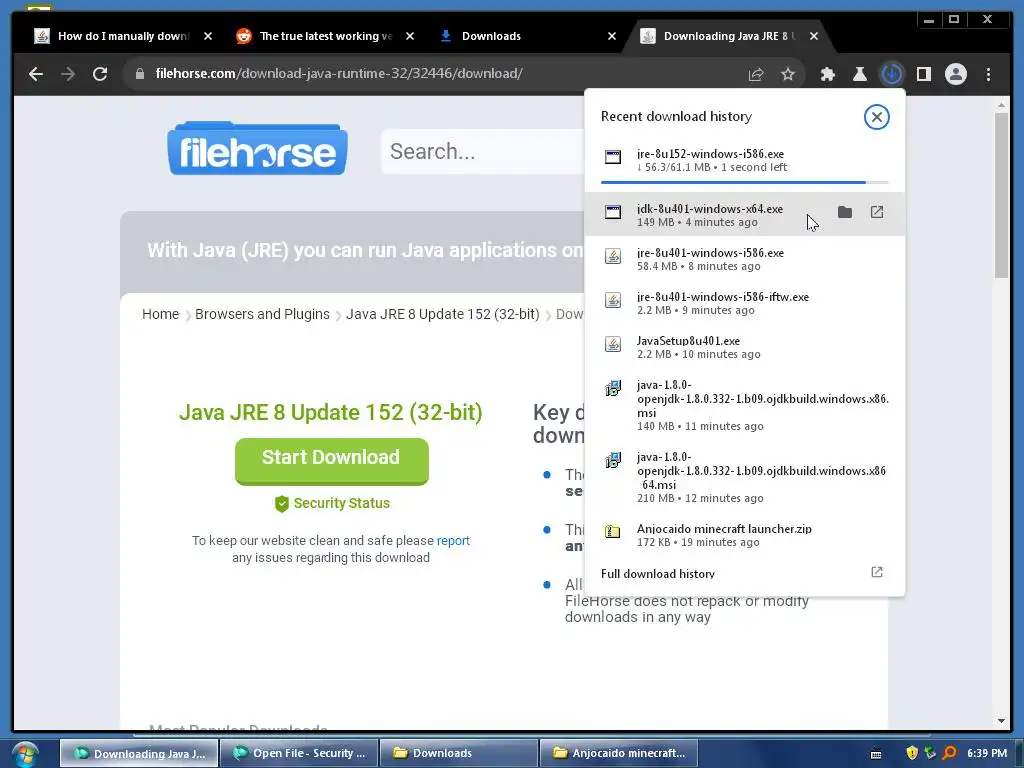This screenshot has height=768, width=1024.
Task: Close 'The true latest working' tab
Action: click(x=409, y=37)
